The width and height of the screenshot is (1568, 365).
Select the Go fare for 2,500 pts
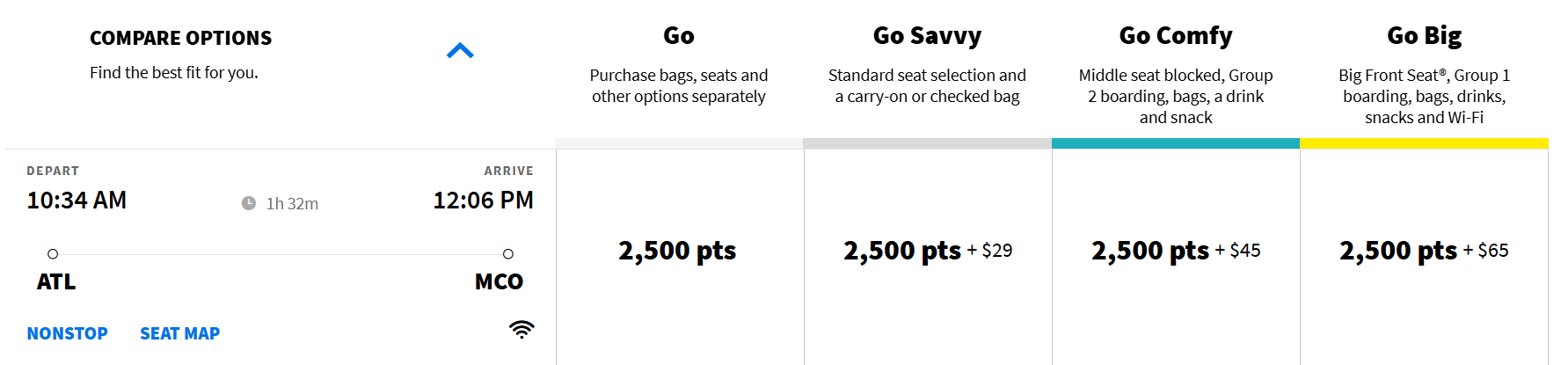coord(677,251)
